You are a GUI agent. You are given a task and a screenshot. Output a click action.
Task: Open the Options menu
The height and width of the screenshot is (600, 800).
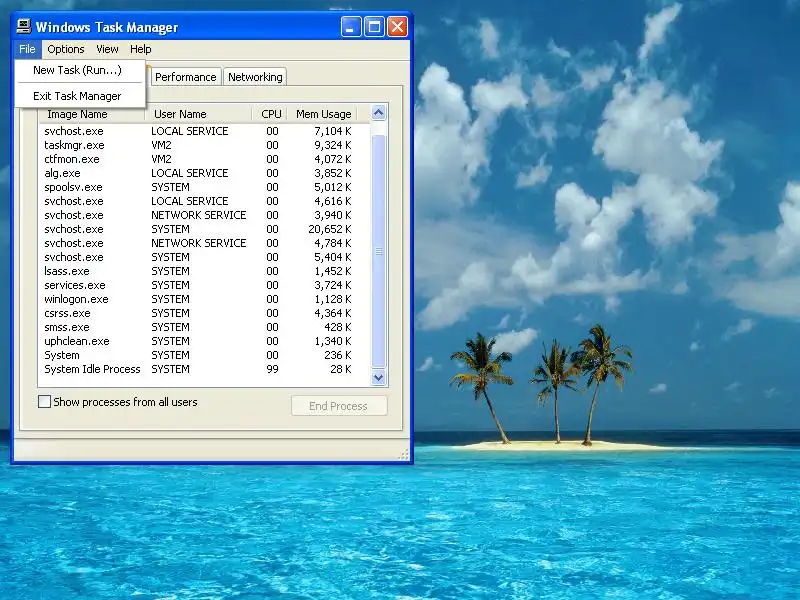66,49
